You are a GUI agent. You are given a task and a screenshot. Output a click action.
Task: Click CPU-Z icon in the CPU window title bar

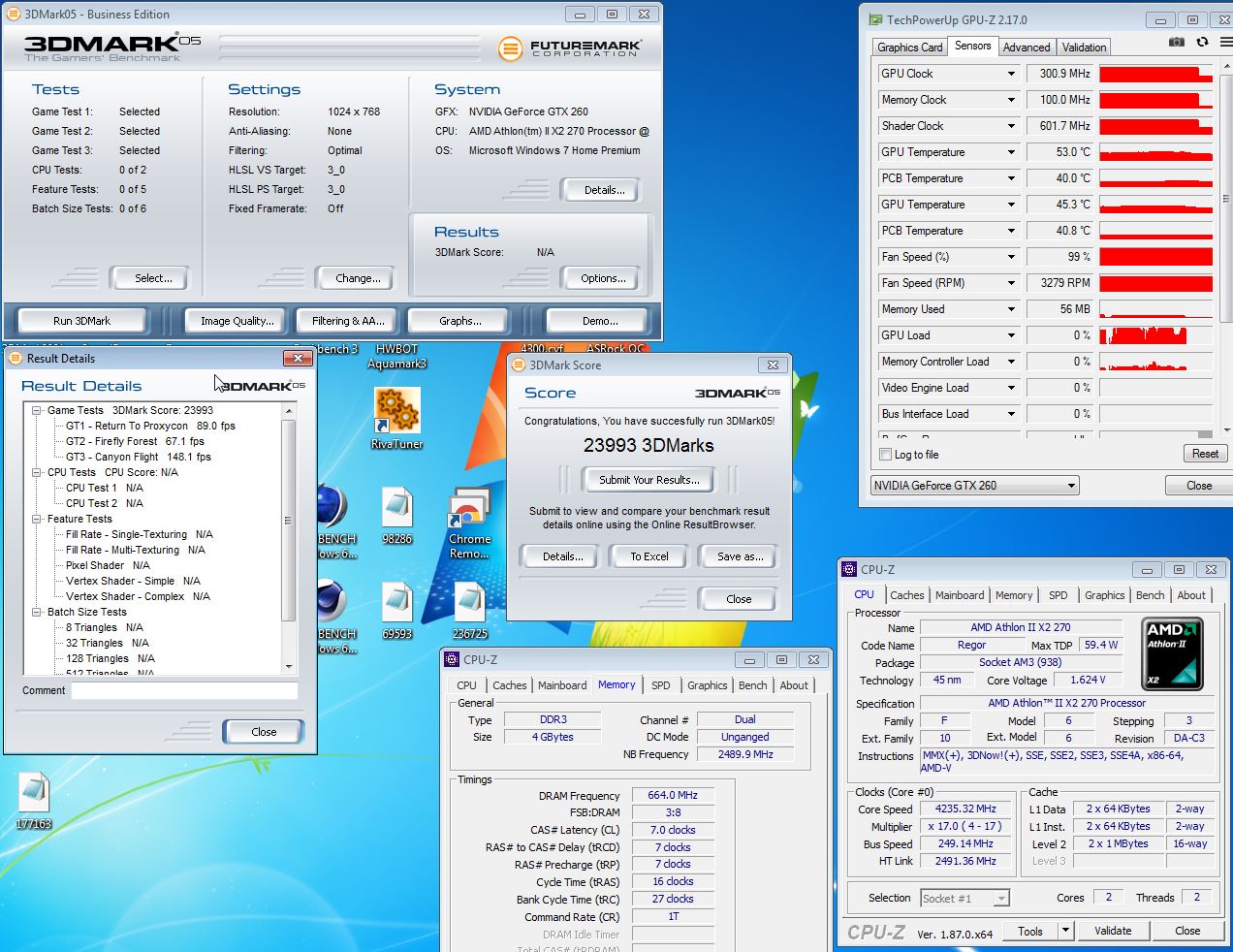(x=849, y=569)
